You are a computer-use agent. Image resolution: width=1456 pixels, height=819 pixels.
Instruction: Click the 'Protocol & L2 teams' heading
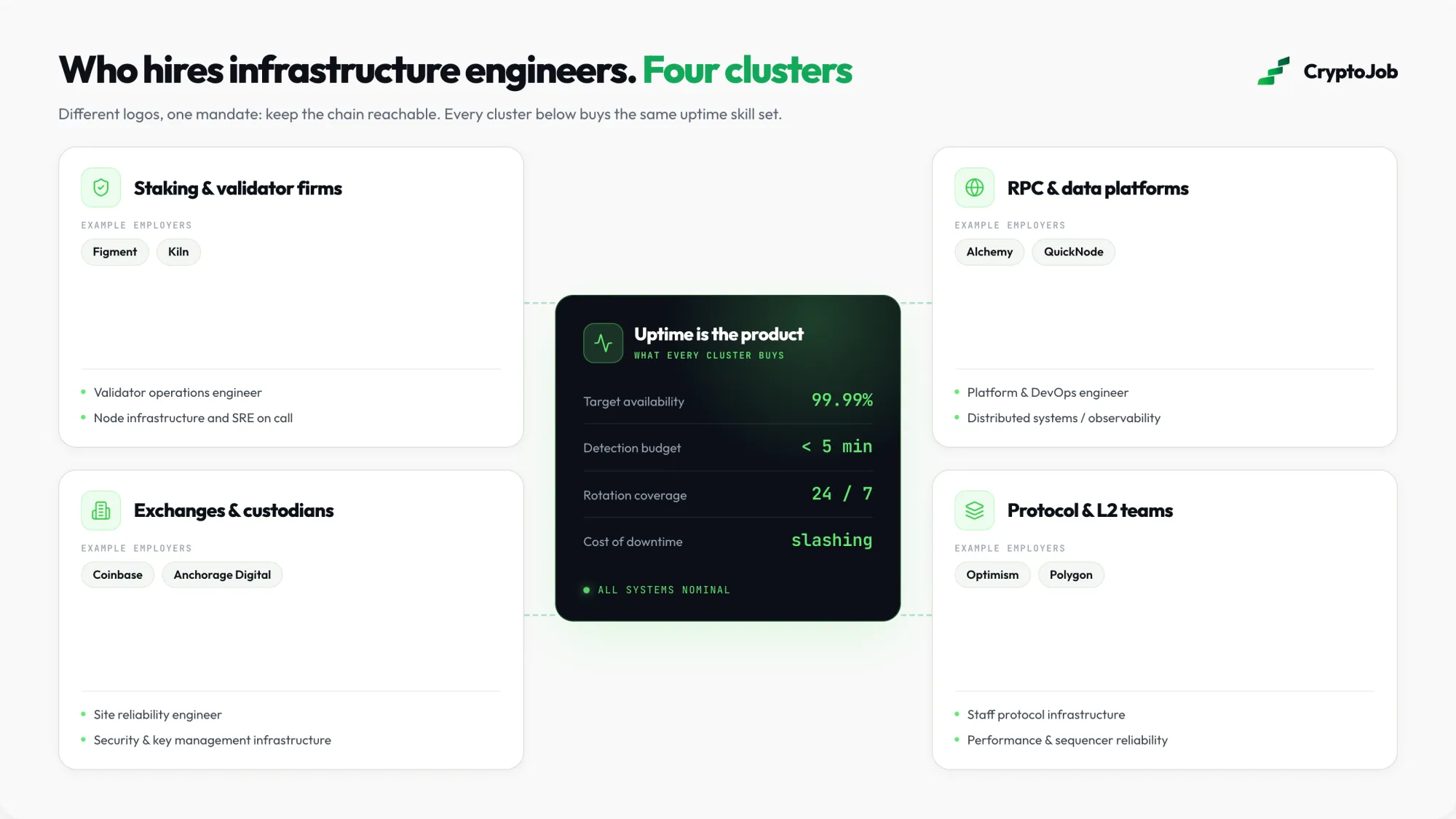point(1090,510)
